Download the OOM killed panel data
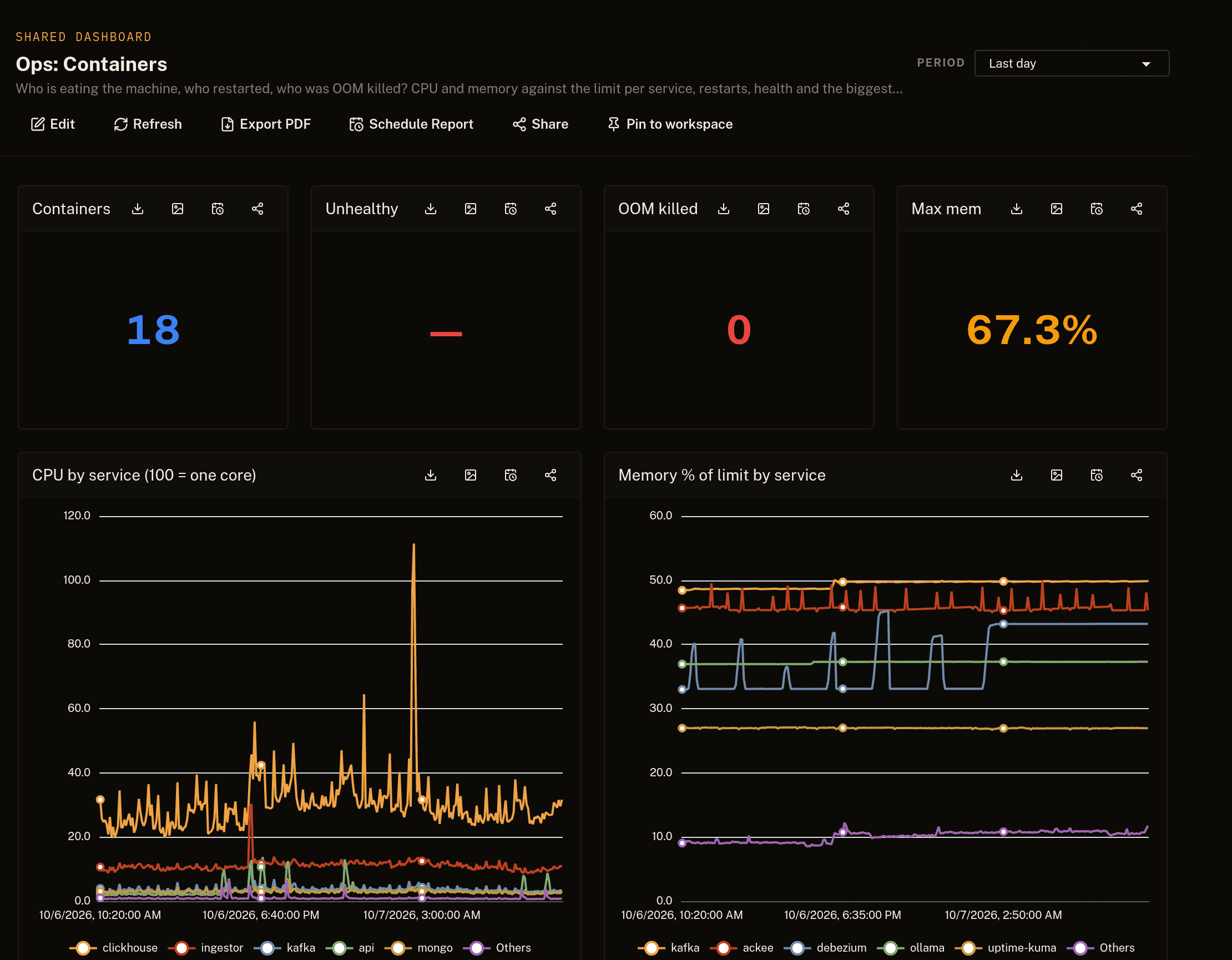 pyautogui.click(x=724, y=209)
